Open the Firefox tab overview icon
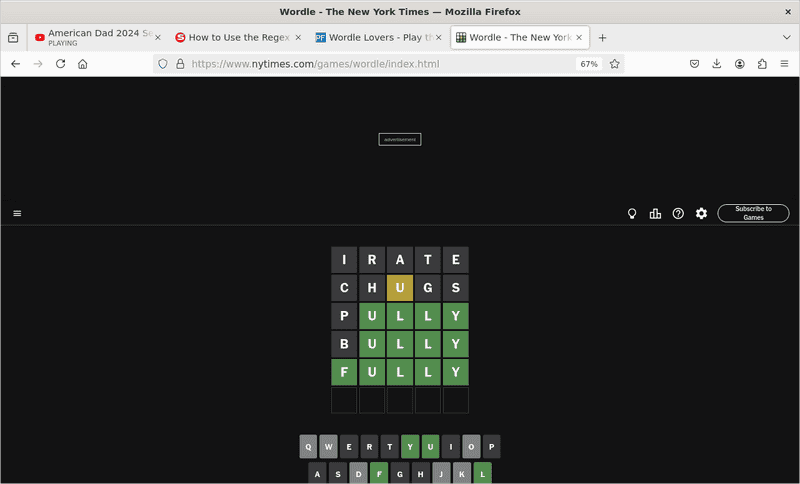This screenshot has height=484, width=800. pyautogui.click(x=13, y=38)
